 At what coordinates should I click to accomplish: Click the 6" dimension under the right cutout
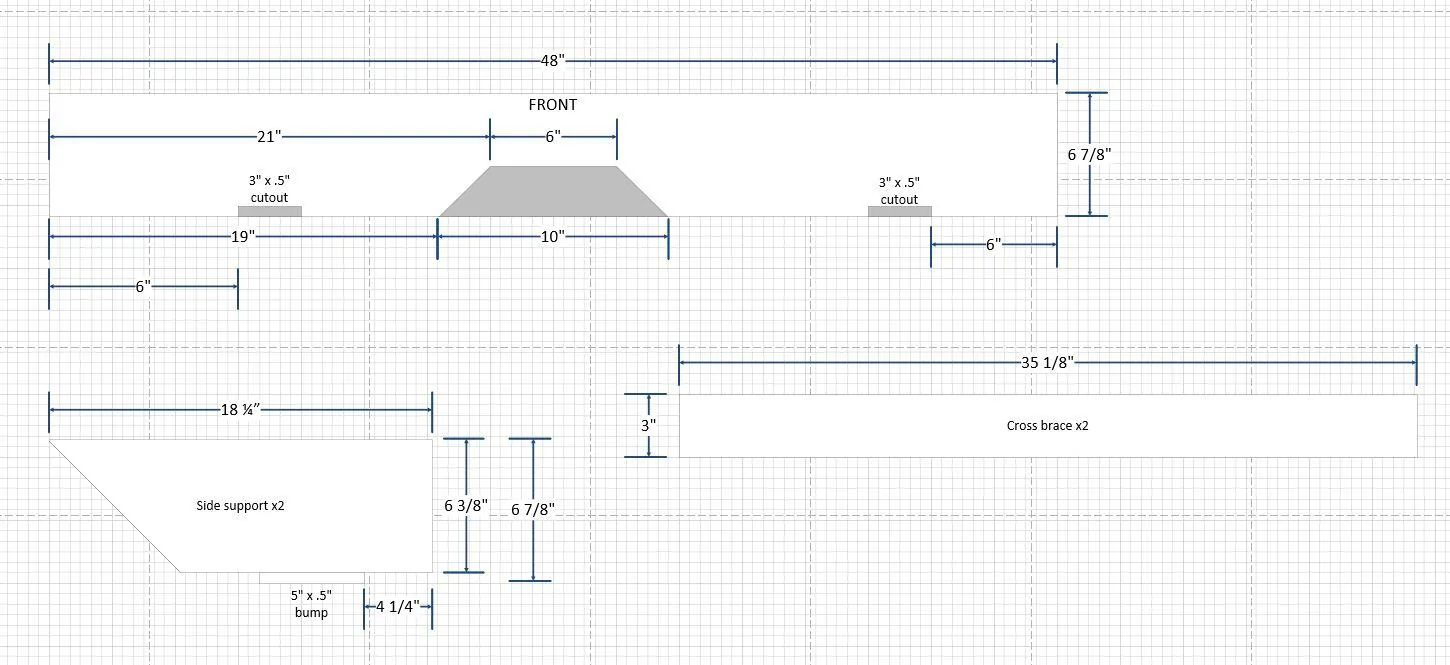(x=993, y=244)
